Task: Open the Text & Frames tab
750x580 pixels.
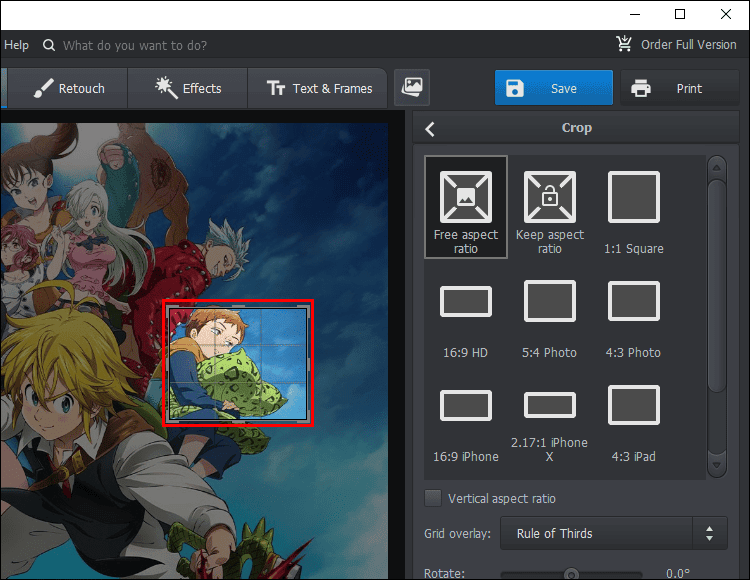Action: point(319,88)
